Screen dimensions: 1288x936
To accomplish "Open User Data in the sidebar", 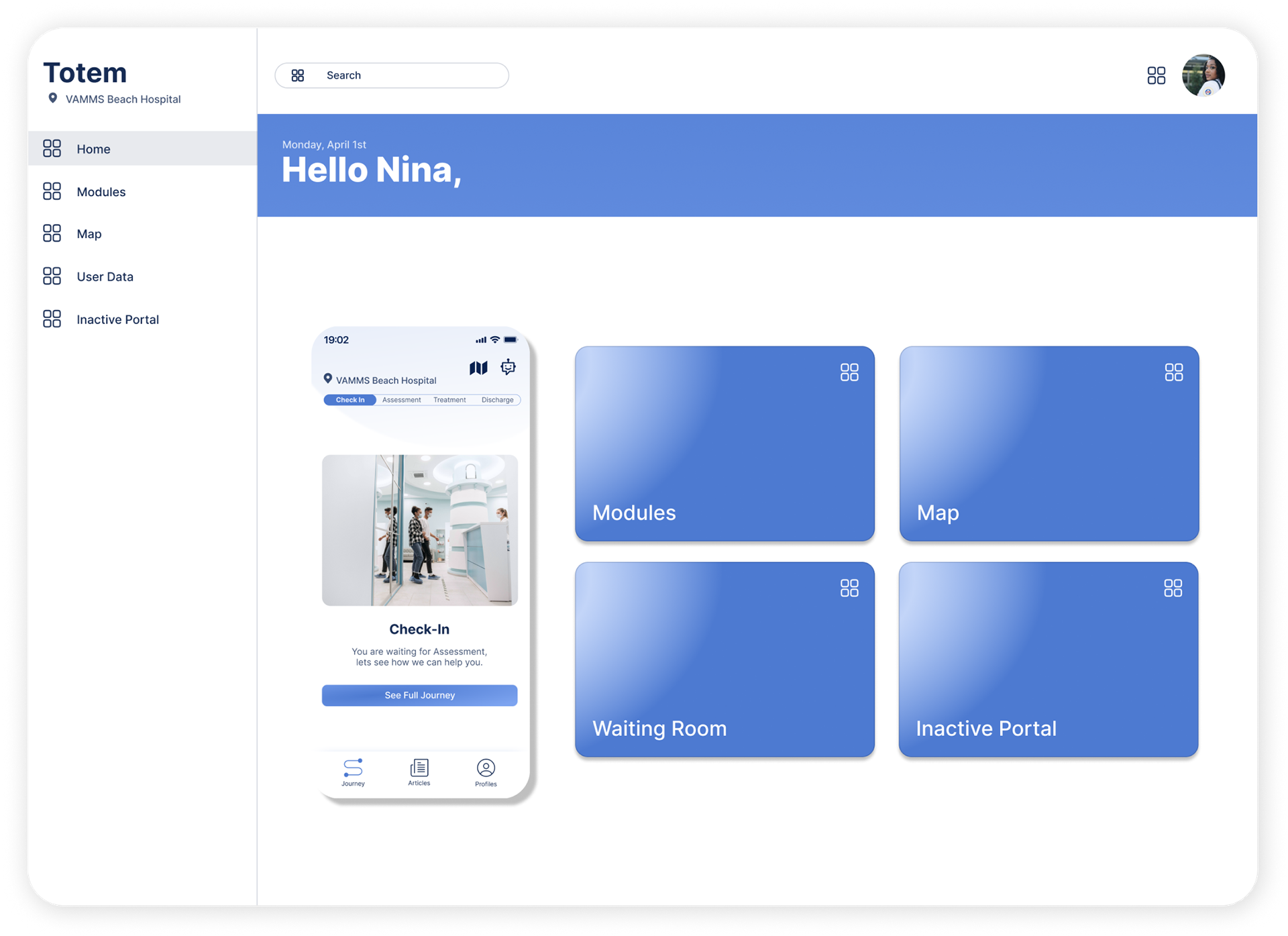I will tap(142, 276).
